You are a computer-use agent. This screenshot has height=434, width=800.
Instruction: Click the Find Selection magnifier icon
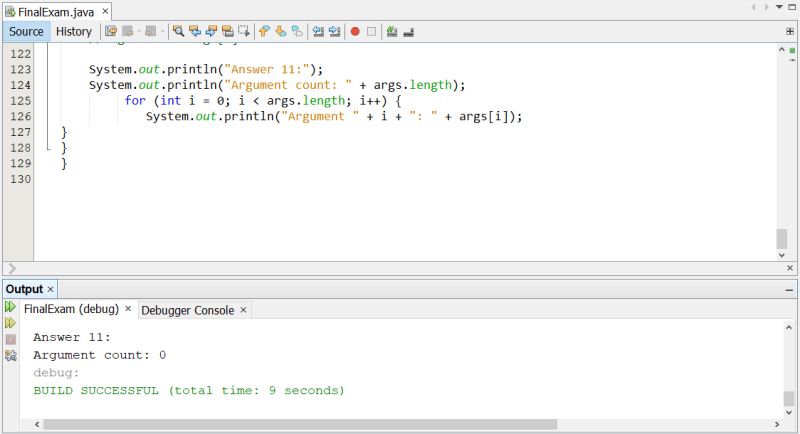[x=178, y=32]
